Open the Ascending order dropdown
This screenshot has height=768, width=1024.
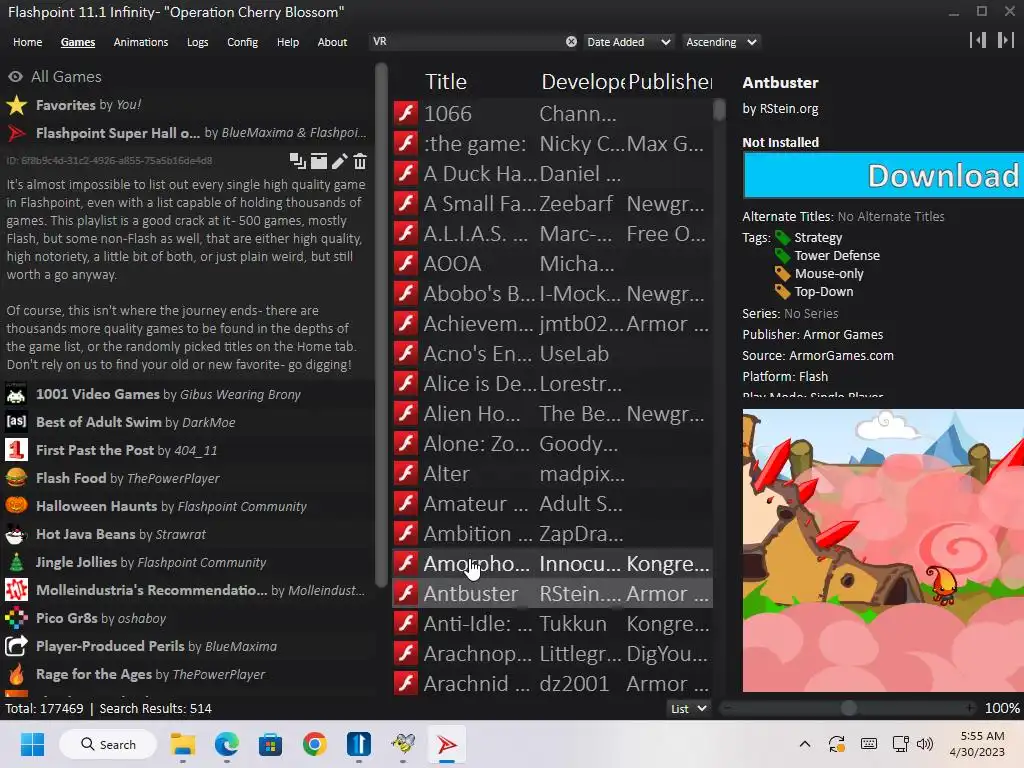(721, 42)
